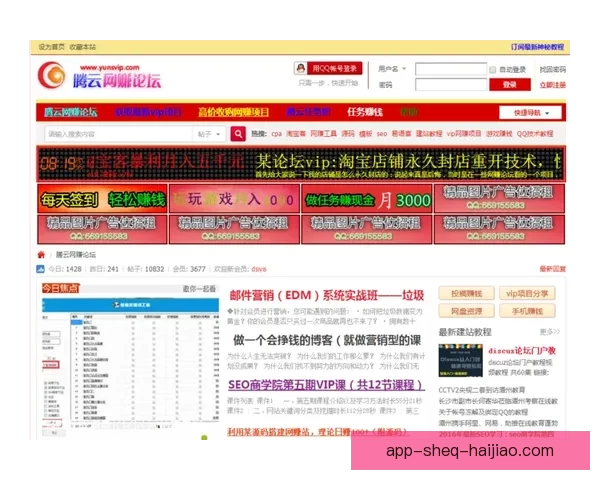Open the 帮助 nav item
600x480 pixels.
click(409, 112)
